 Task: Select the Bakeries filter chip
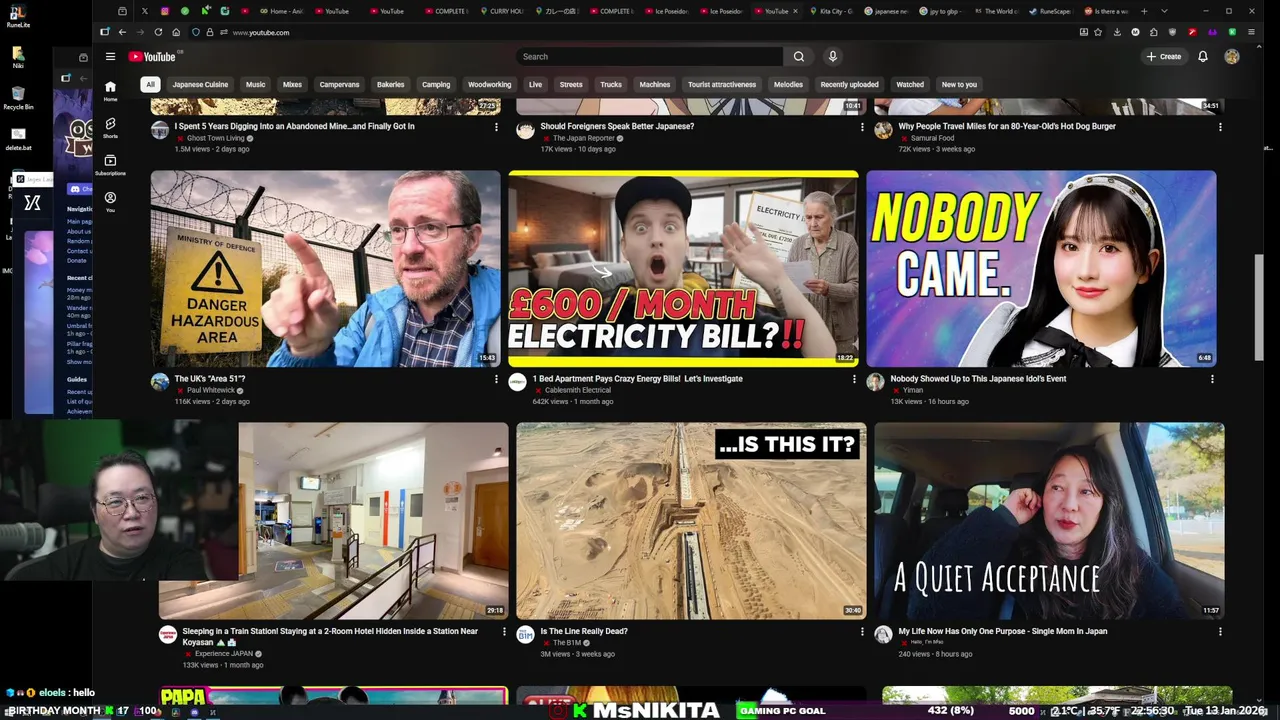click(x=390, y=85)
